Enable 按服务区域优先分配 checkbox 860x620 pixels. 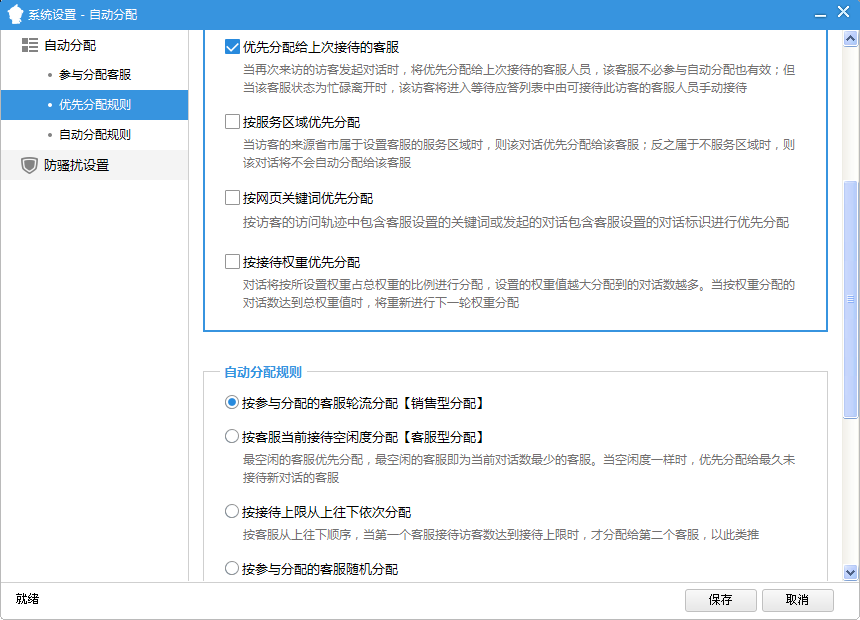tap(233, 122)
